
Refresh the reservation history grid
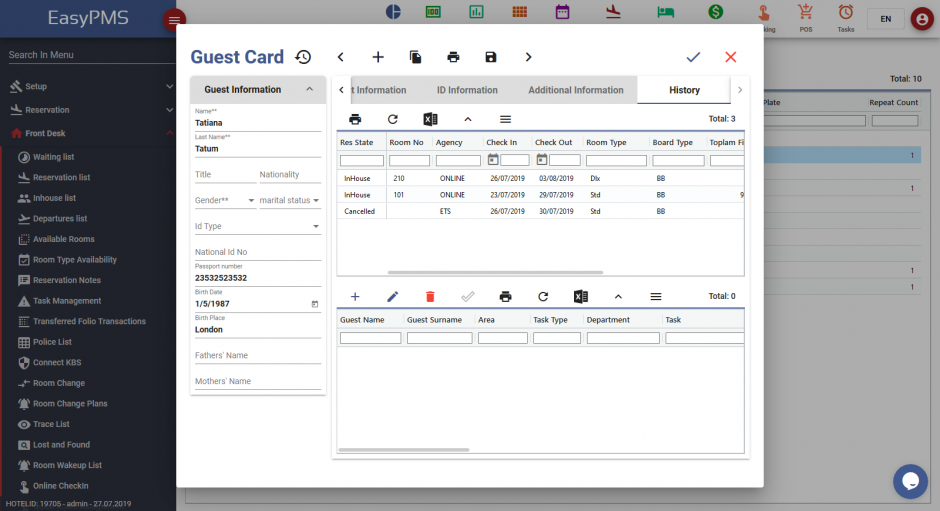point(392,119)
